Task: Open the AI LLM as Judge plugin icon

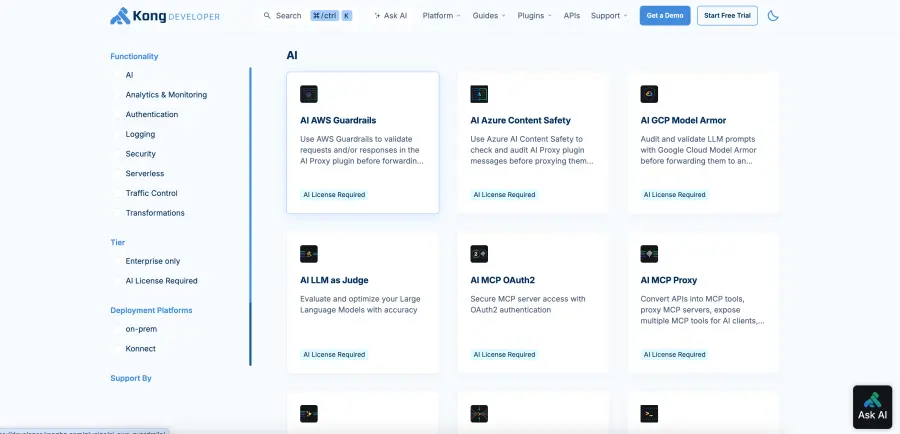Action: tap(309, 254)
